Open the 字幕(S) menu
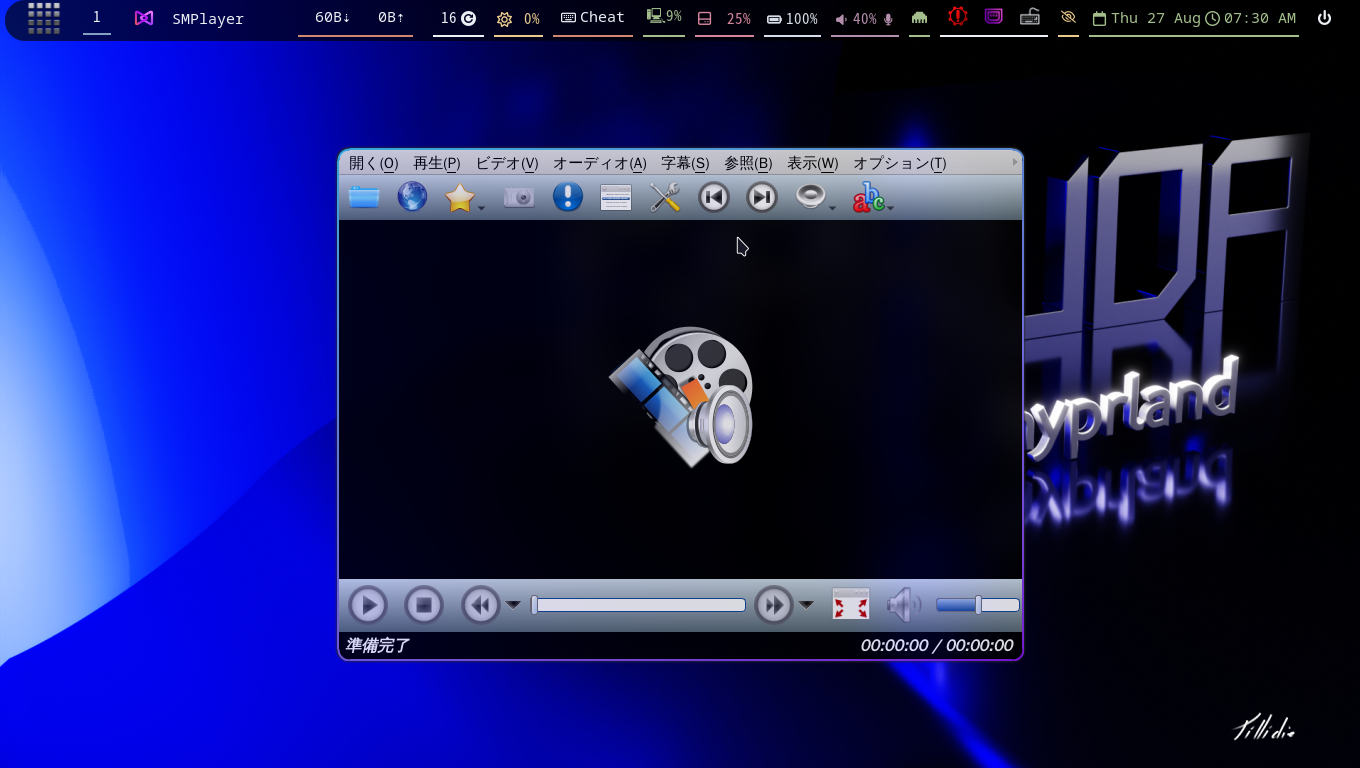The height and width of the screenshot is (768, 1360). [x=685, y=163]
